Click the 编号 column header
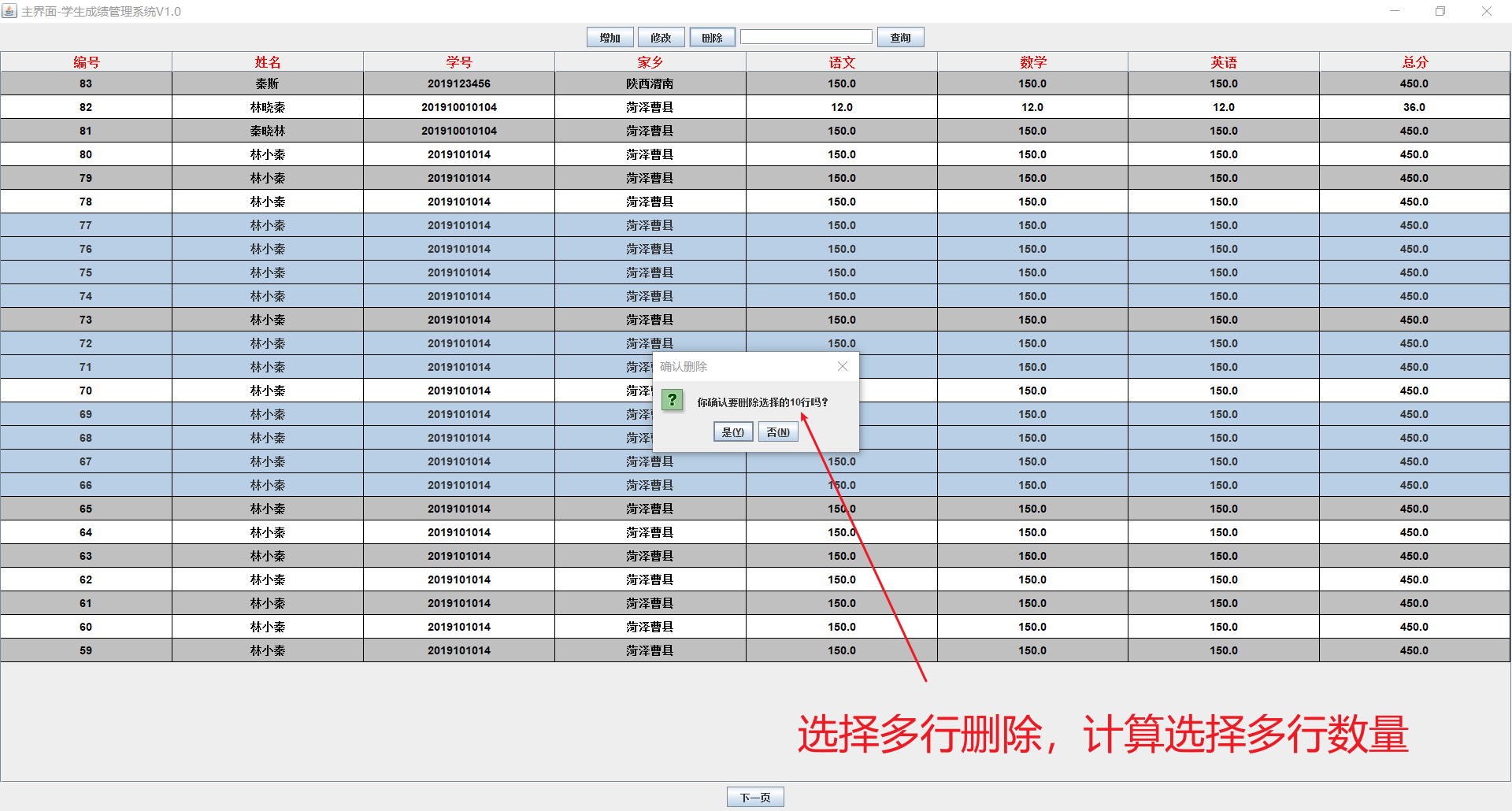 pyautogui.click(x=87, y=62)
